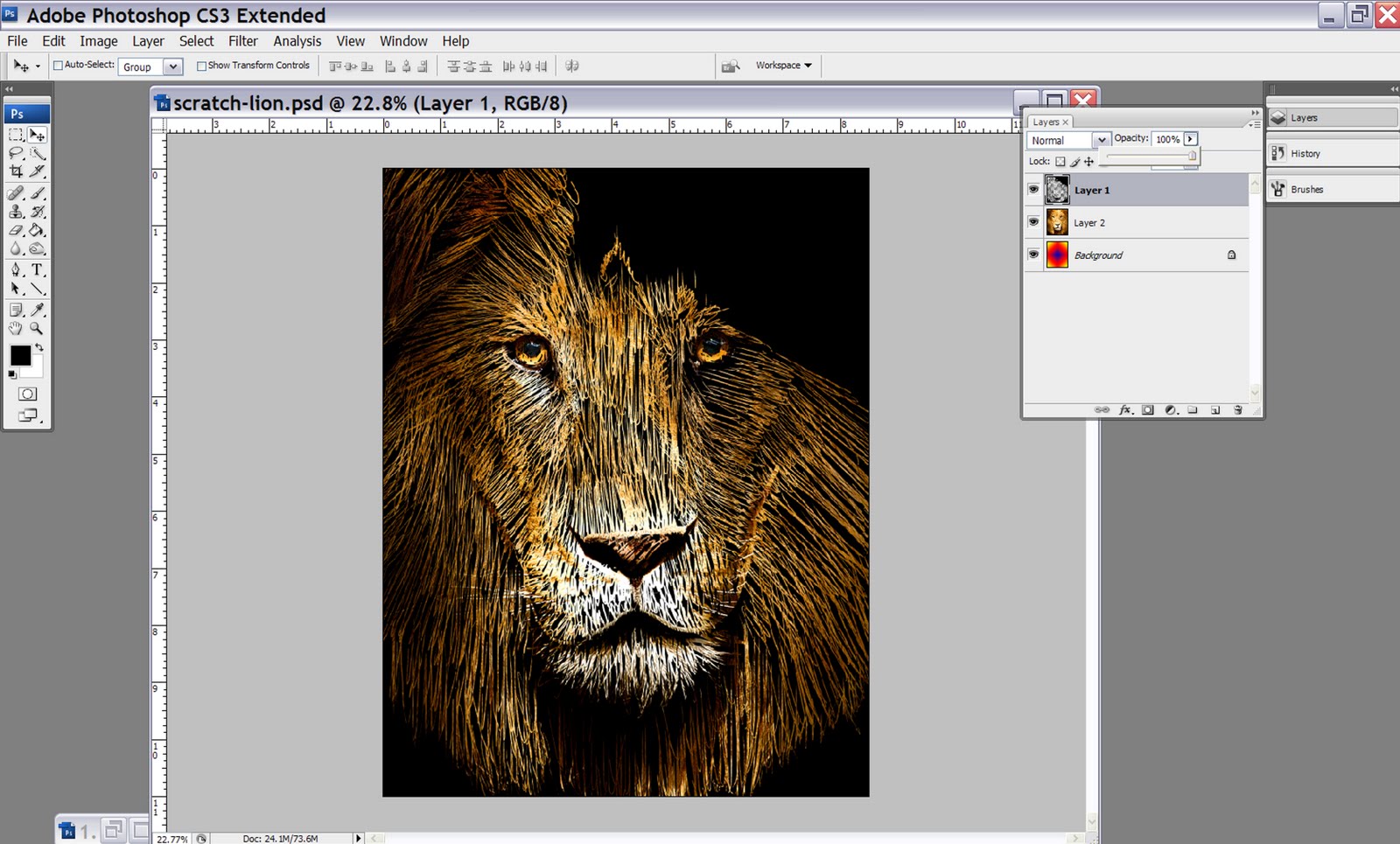Click the foreground color swatch

tap(21, 356)
